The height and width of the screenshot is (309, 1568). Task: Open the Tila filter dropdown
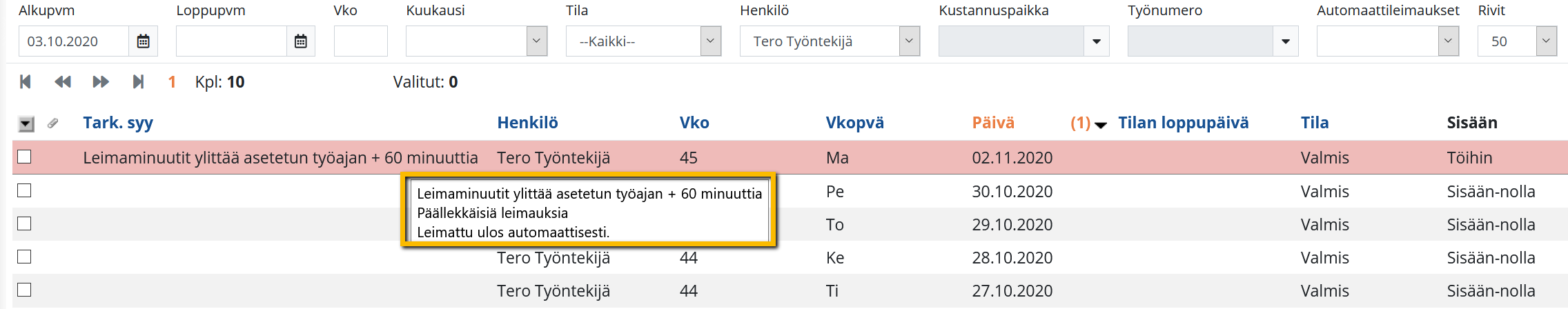tap(710, 41)
